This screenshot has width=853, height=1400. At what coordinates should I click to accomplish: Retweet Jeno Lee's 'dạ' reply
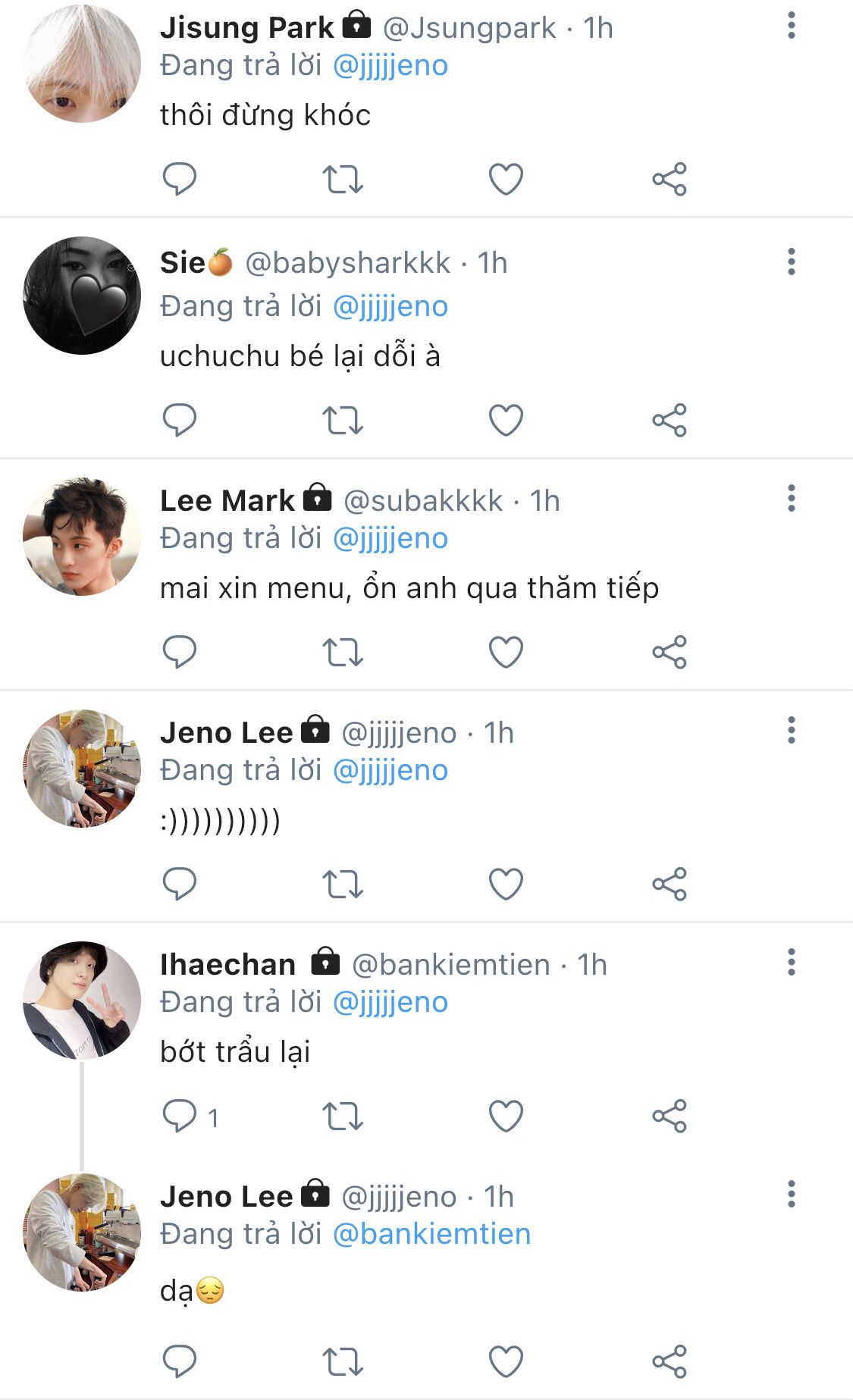(343, 1362)
